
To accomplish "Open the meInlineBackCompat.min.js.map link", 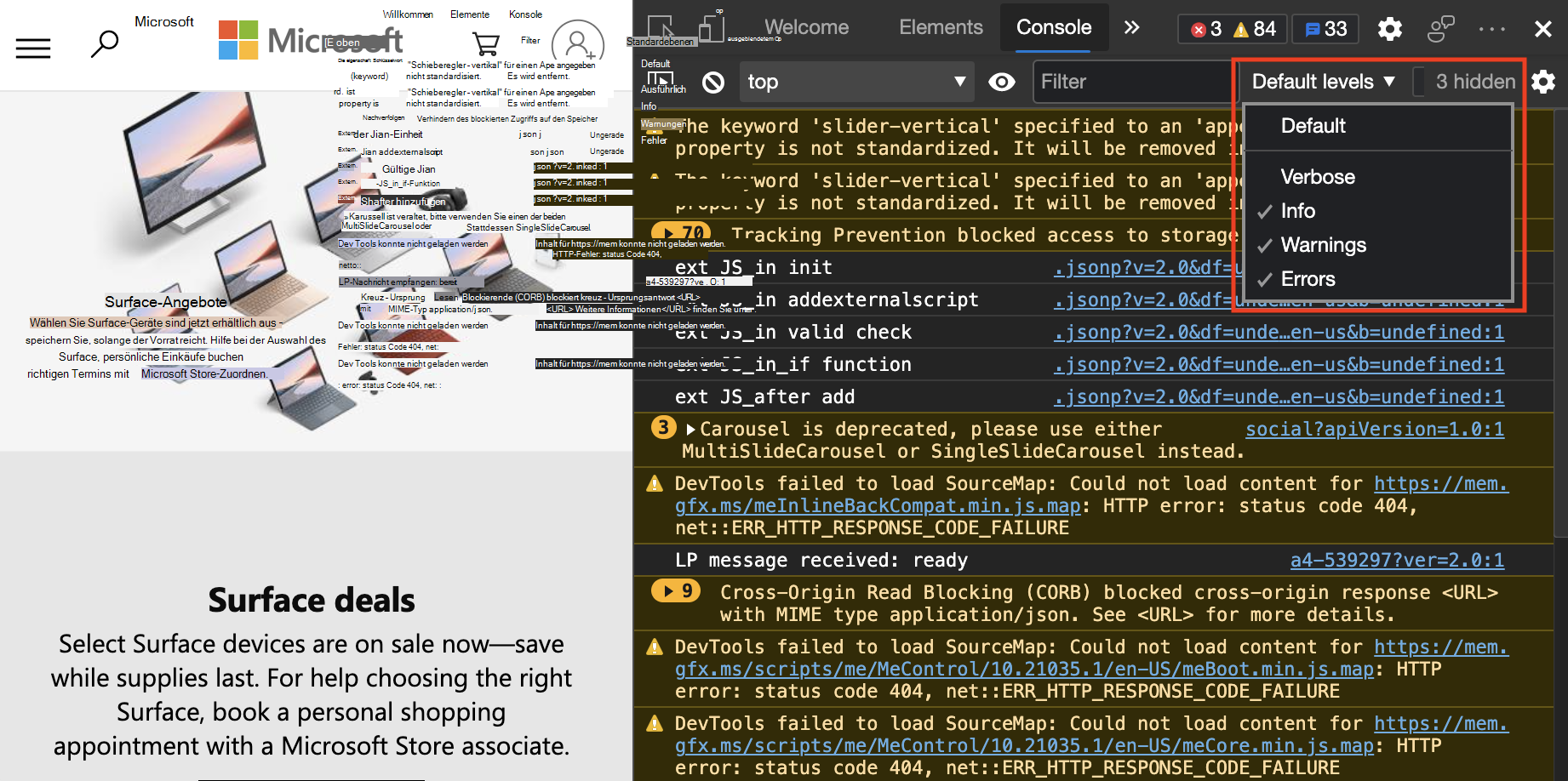I will [878, 506].
